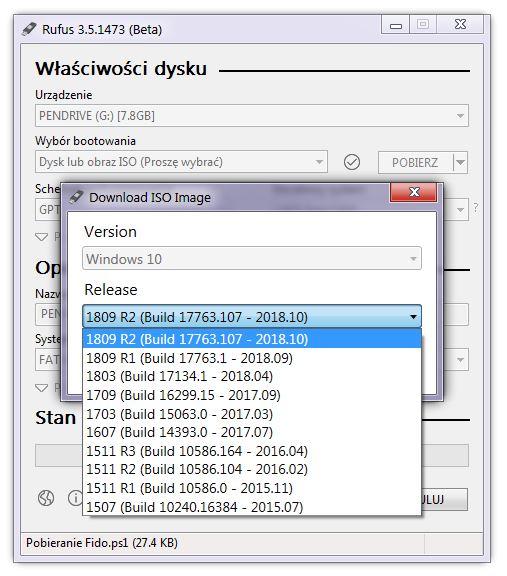Select 1607 (Build 14393.0 - 2017.07)
The width and height of the screenshot is (507, 576).
point(252,432)
